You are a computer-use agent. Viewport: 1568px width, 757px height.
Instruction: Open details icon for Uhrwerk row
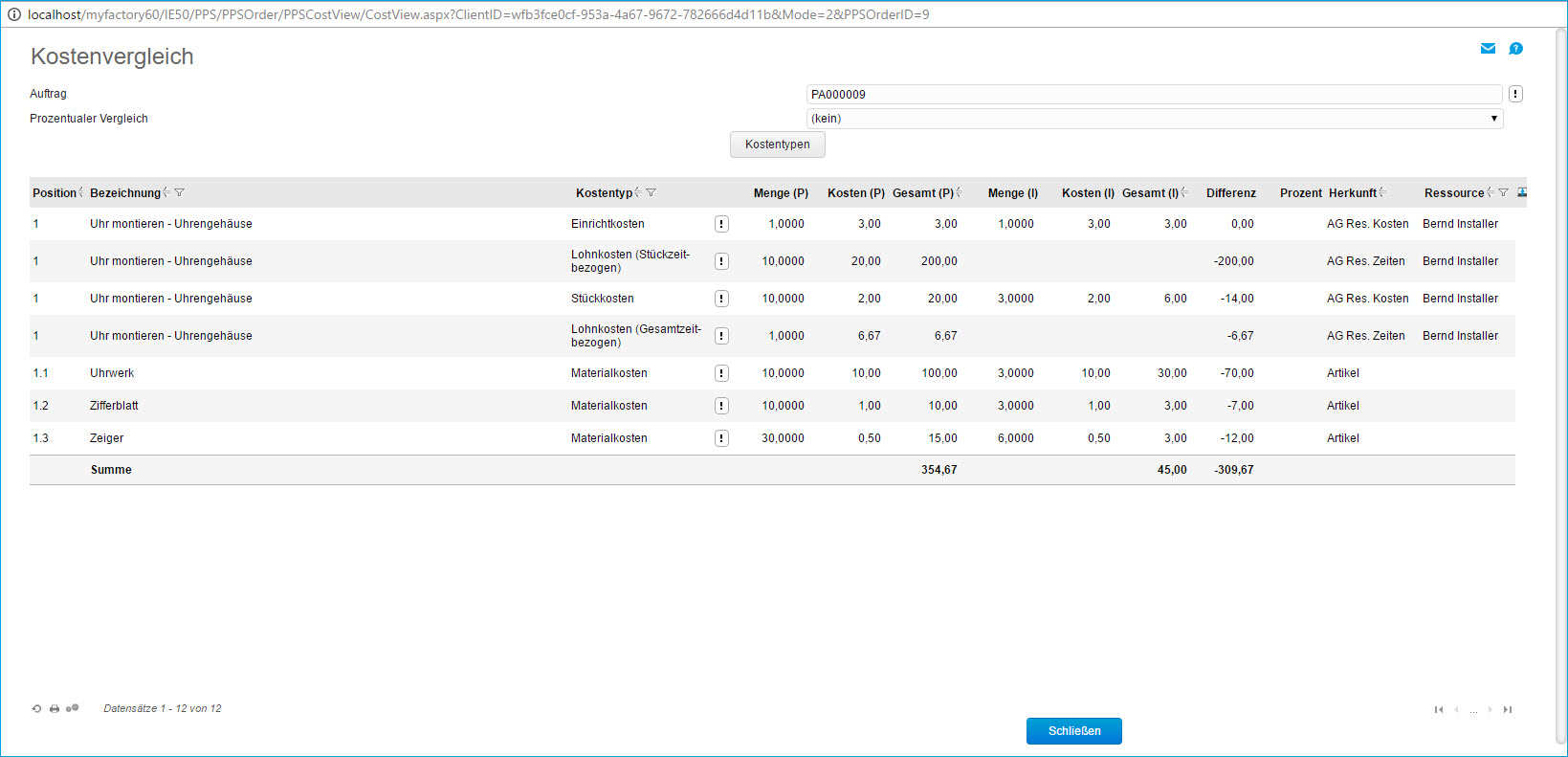[x=721, y=373]
